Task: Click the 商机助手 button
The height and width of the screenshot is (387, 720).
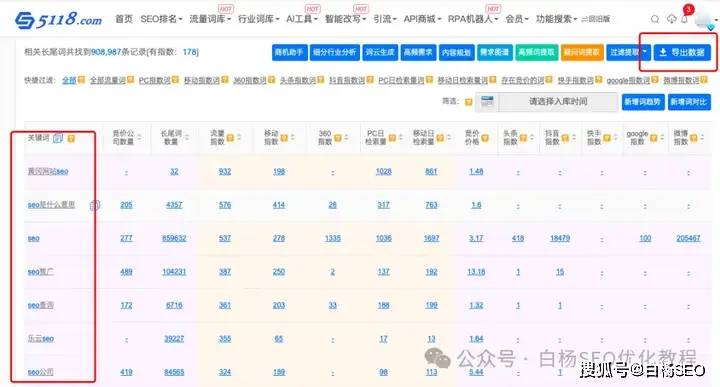Action: point(289,52)
